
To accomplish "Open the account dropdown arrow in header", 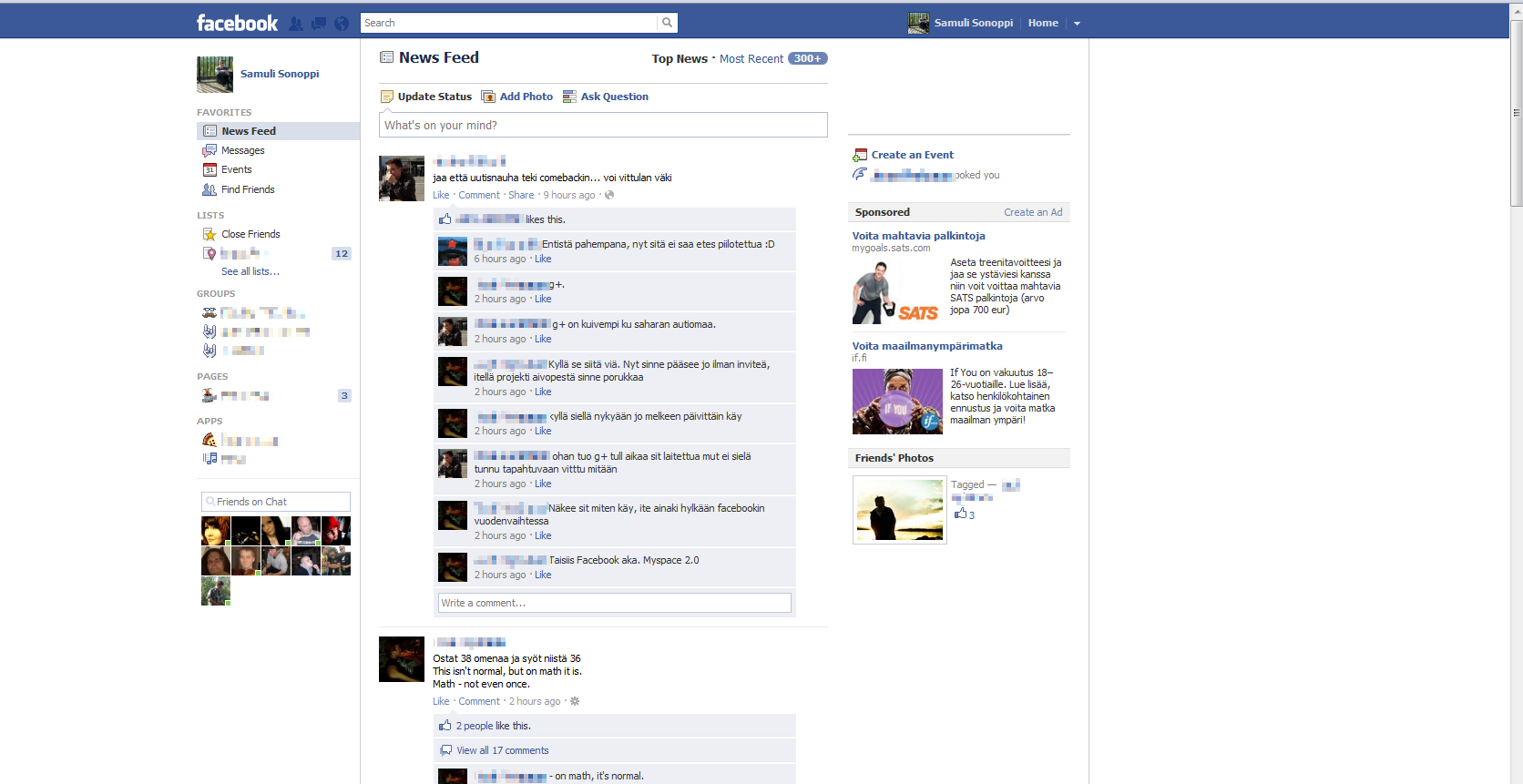I will tap(1077, 24).
